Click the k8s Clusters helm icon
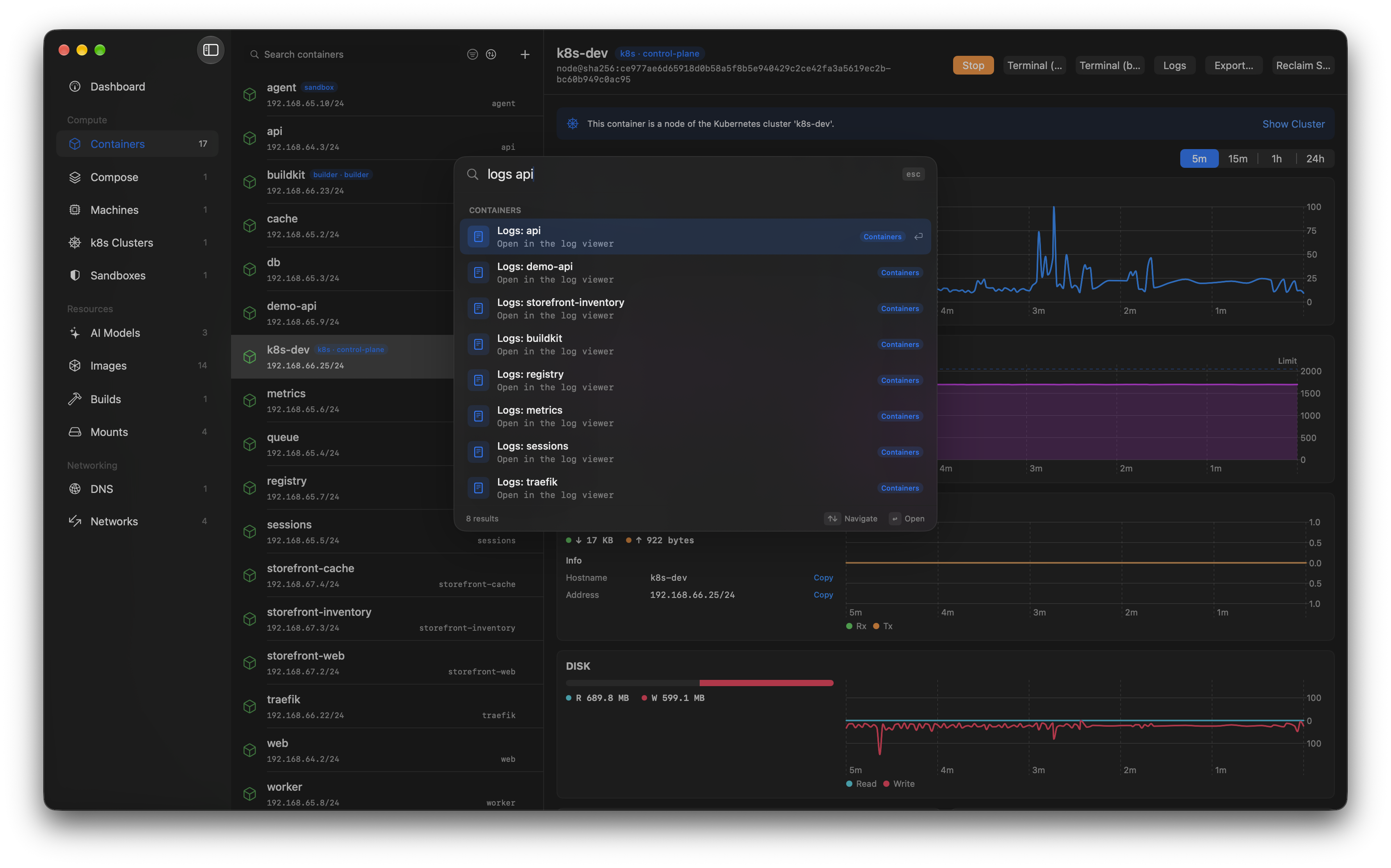 coord(75,243)
